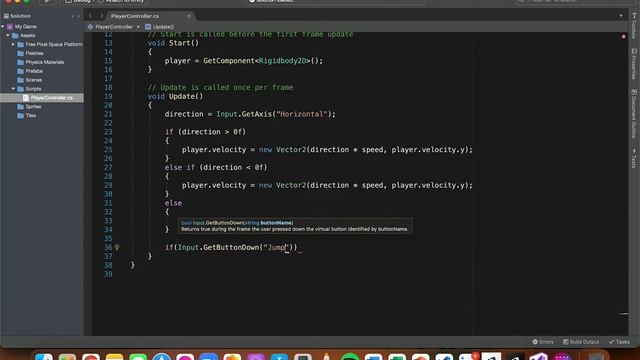The width and height of the screenshot is (640, 360).
Task: Show the Errors pad
Action: click(x=543, y=342)
